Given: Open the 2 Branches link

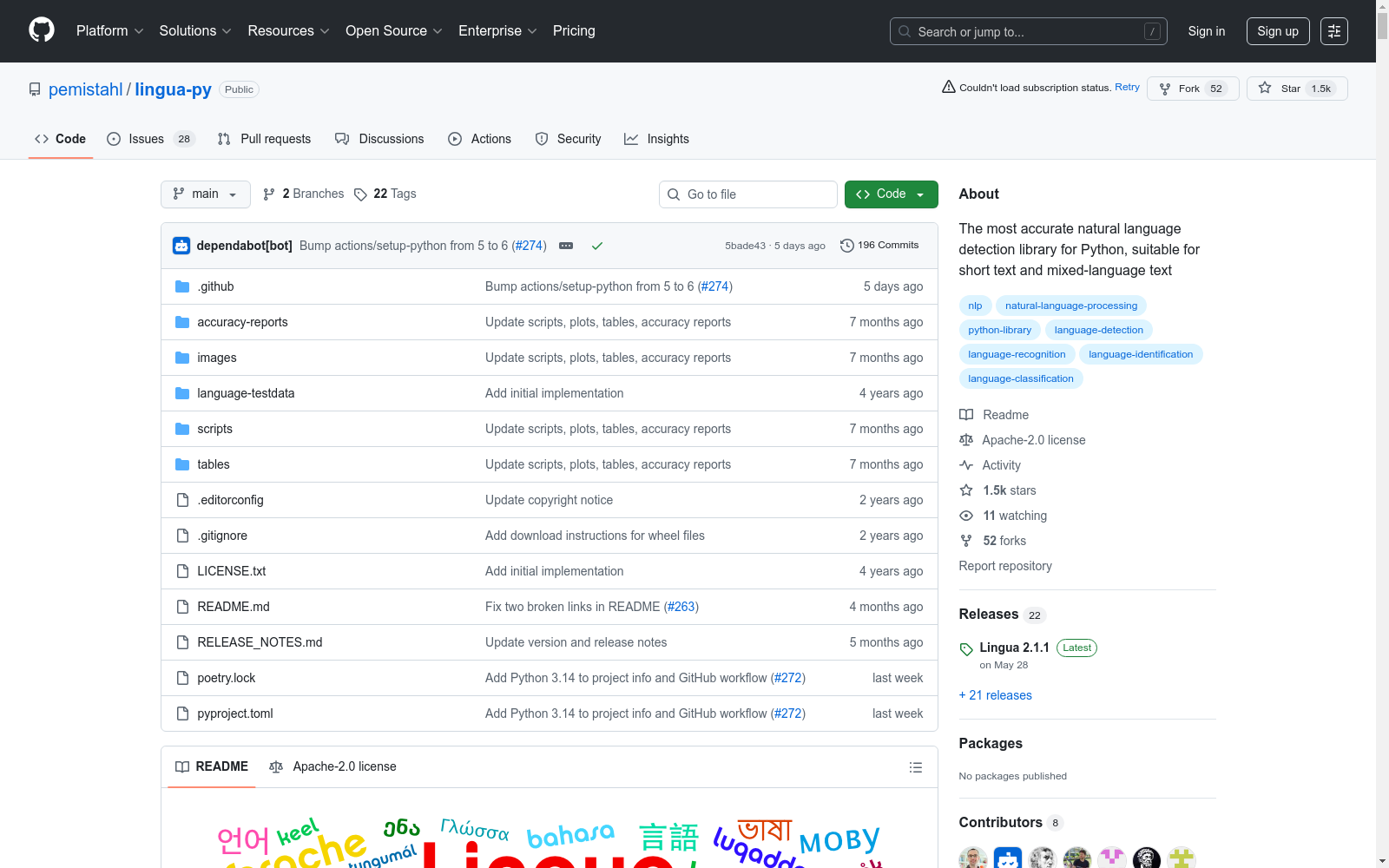Looking at the screenshot, I should [x=304, y=194].
